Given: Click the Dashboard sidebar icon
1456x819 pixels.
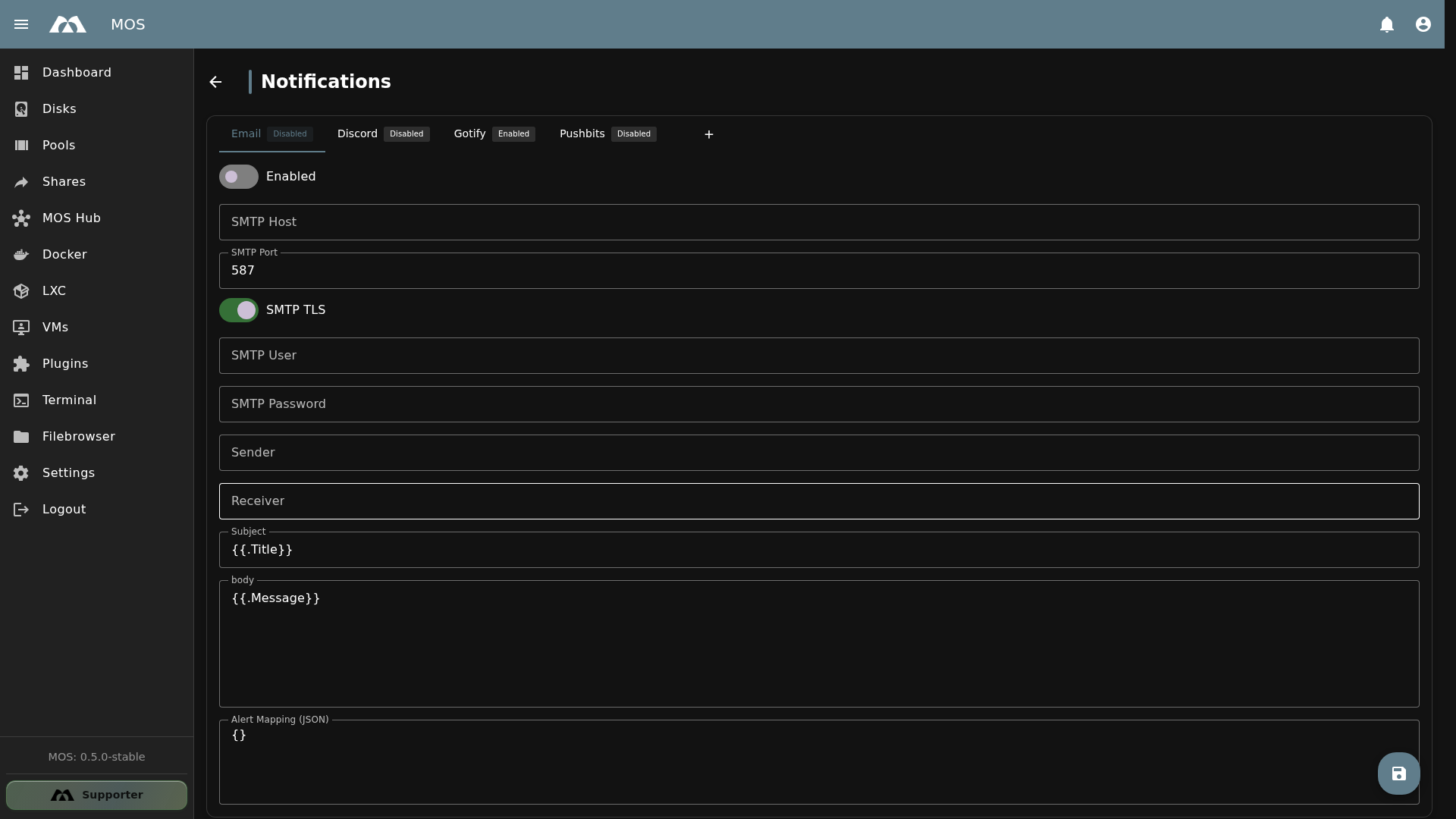Looking at the screenshot, I should [21, 73].
